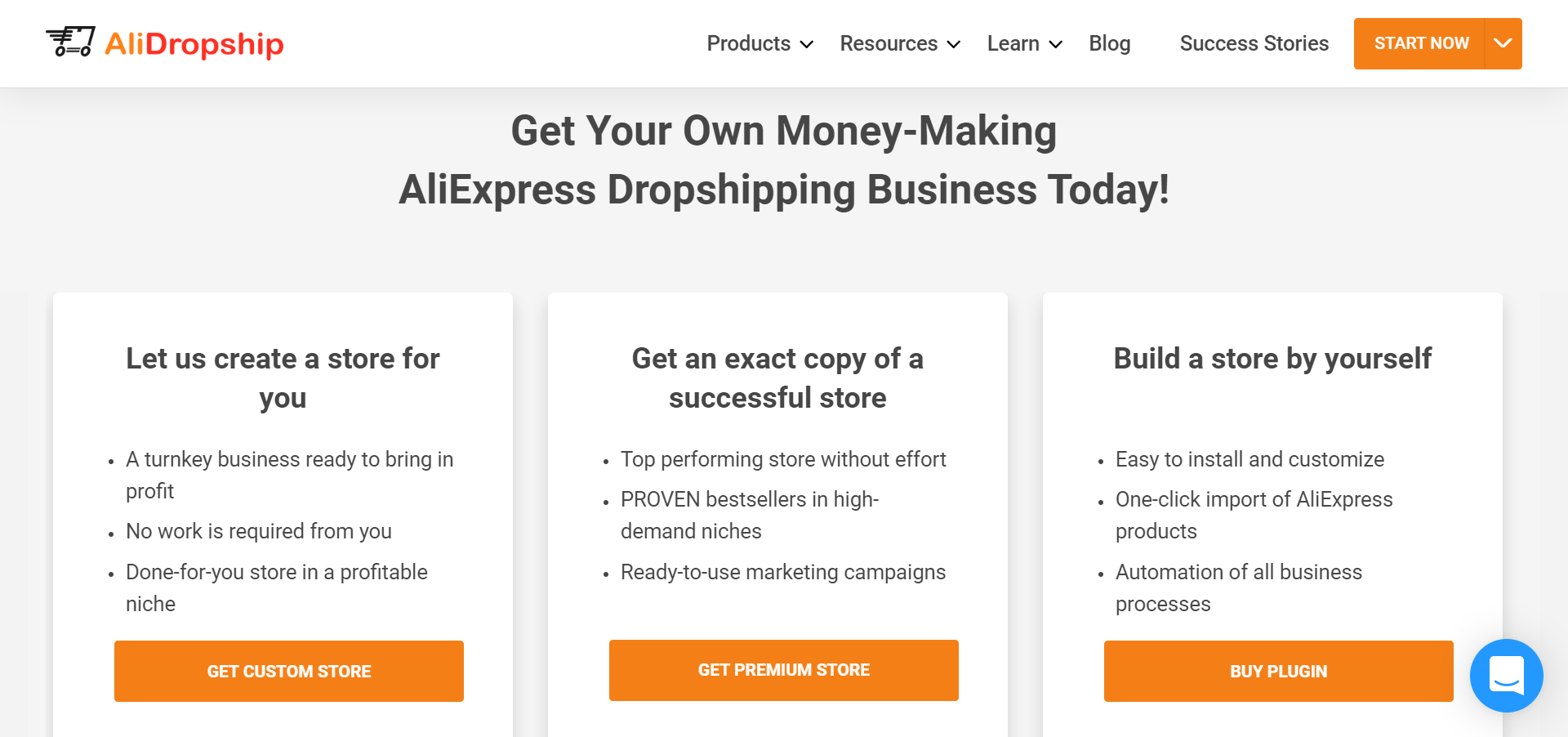Select the Blog menu item
1568x737 pixels.
point(1109,43)
